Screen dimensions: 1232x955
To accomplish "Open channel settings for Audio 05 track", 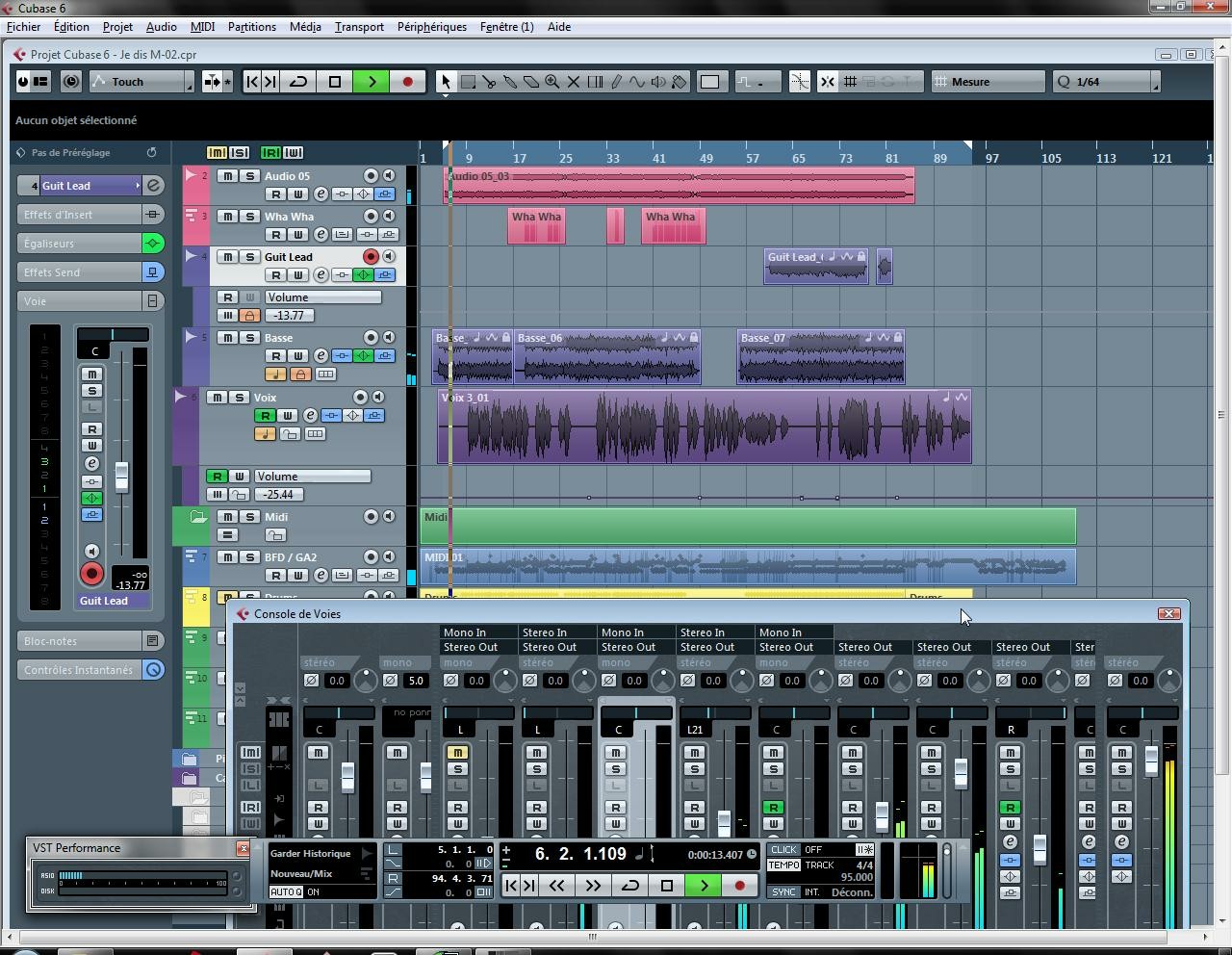I will pyautogui.click(x=321, y=194).
